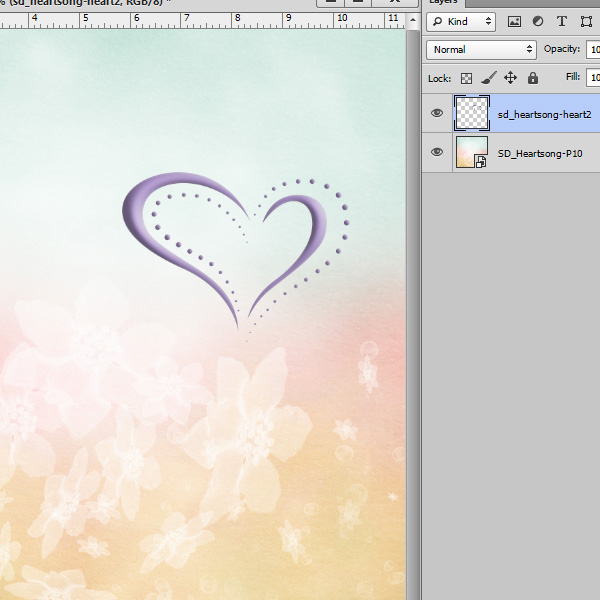Hide the sd_heartsong-heart2 layer
This screenshot has width=600, height=600.
pos(437,113)
